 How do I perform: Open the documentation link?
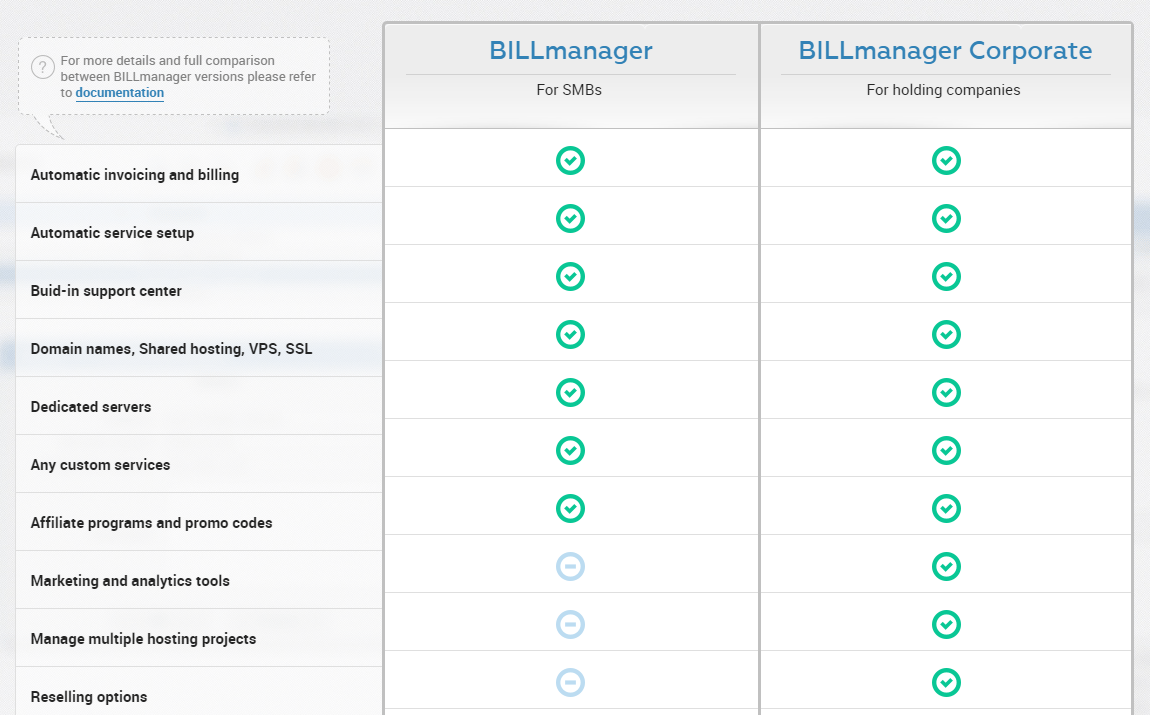point(120,93)
